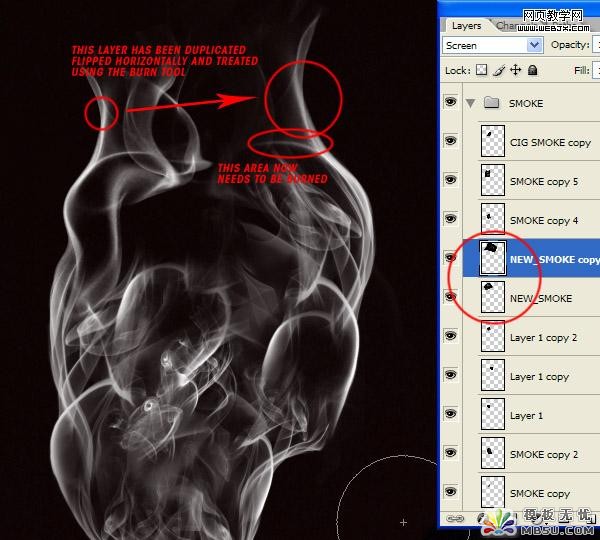Click the NEW_SMOKE layer thumbnail
The width and height of the screenshot is (600, 540).
pyautogui.click(x=492, y=297)
